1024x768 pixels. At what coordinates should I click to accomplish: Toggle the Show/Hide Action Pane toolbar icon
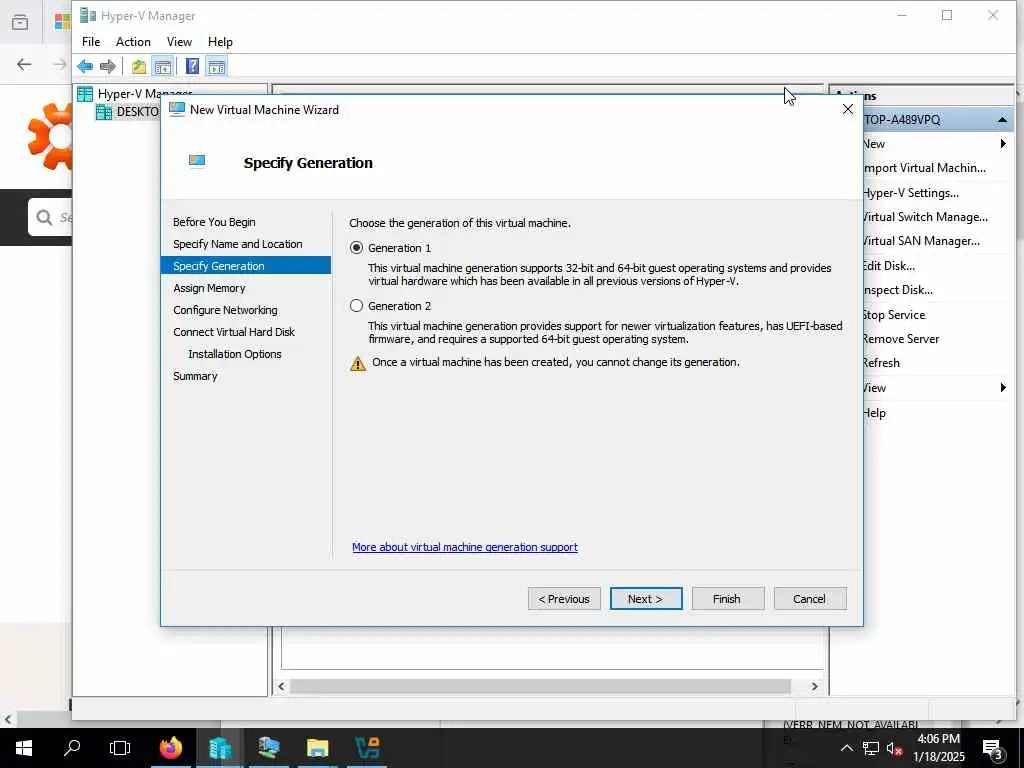pyautogui.click(x=216, y=66)
